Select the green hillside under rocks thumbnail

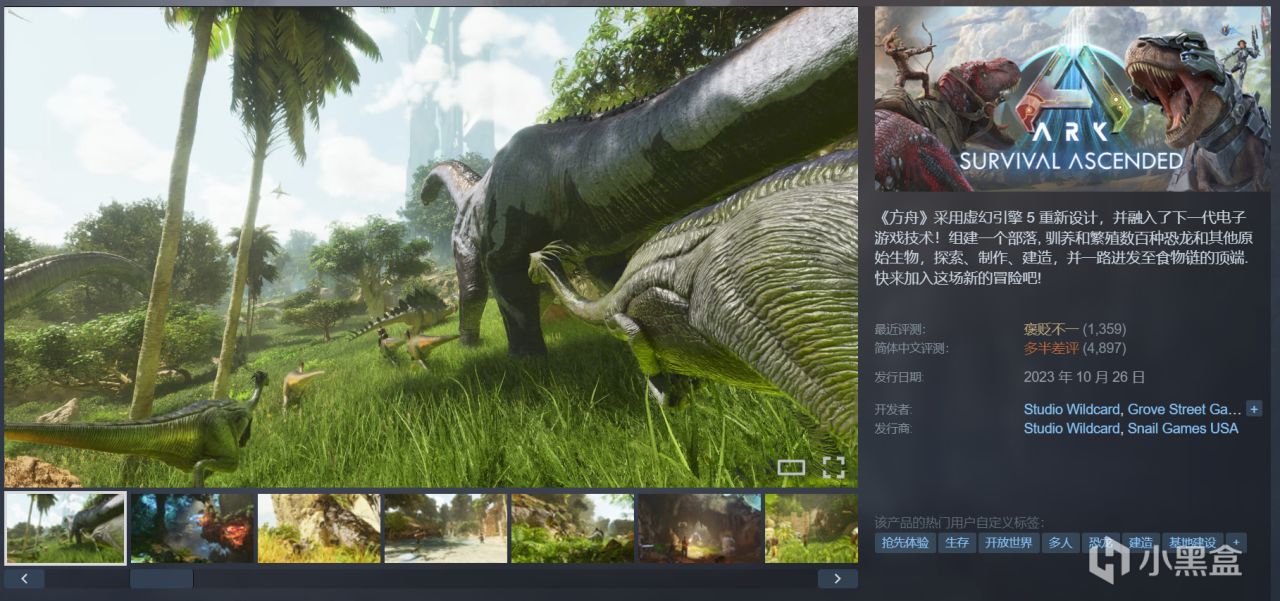click(572, 528)
